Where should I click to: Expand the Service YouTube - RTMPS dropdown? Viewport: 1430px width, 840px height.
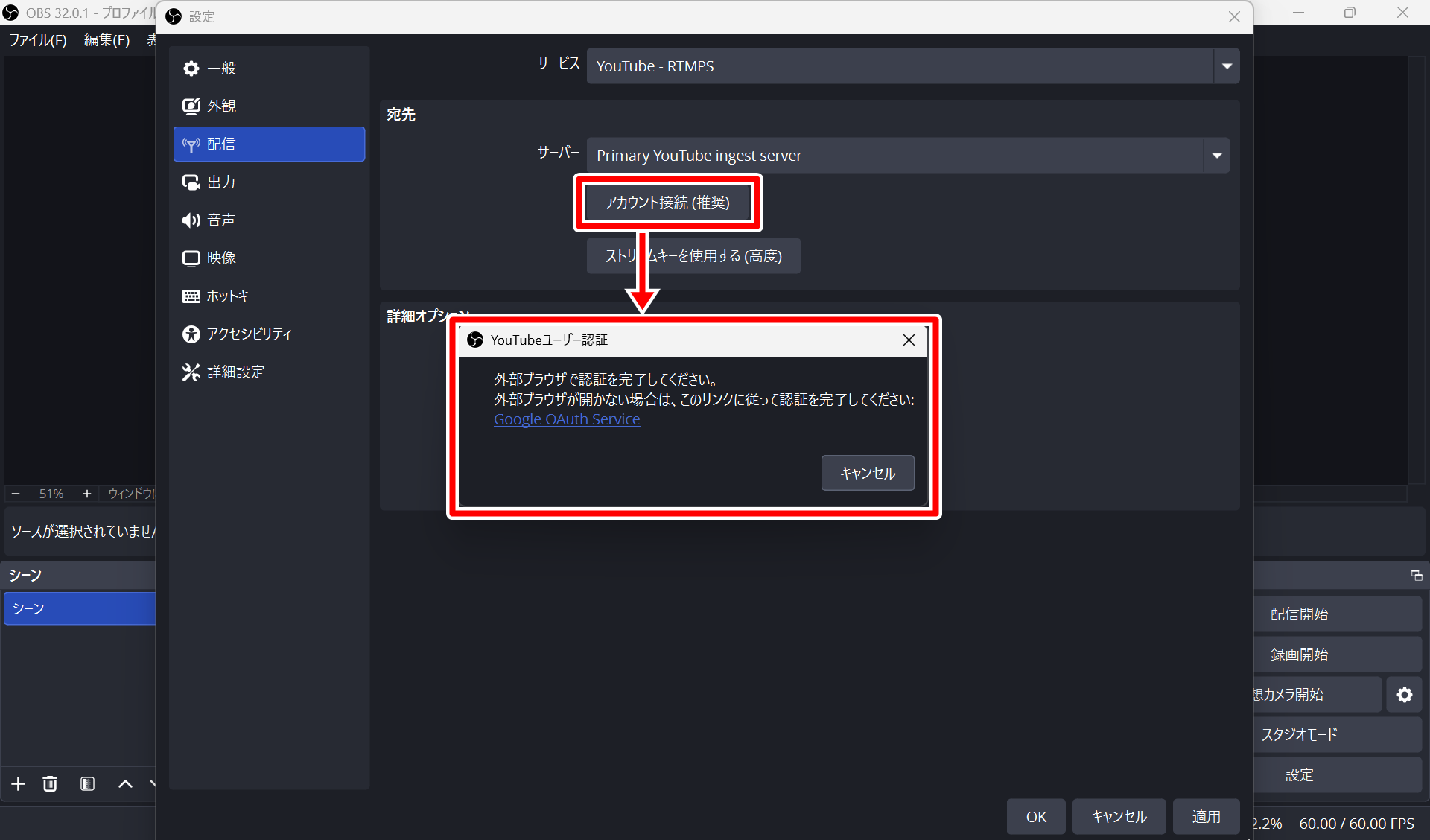coord(1226,66)
